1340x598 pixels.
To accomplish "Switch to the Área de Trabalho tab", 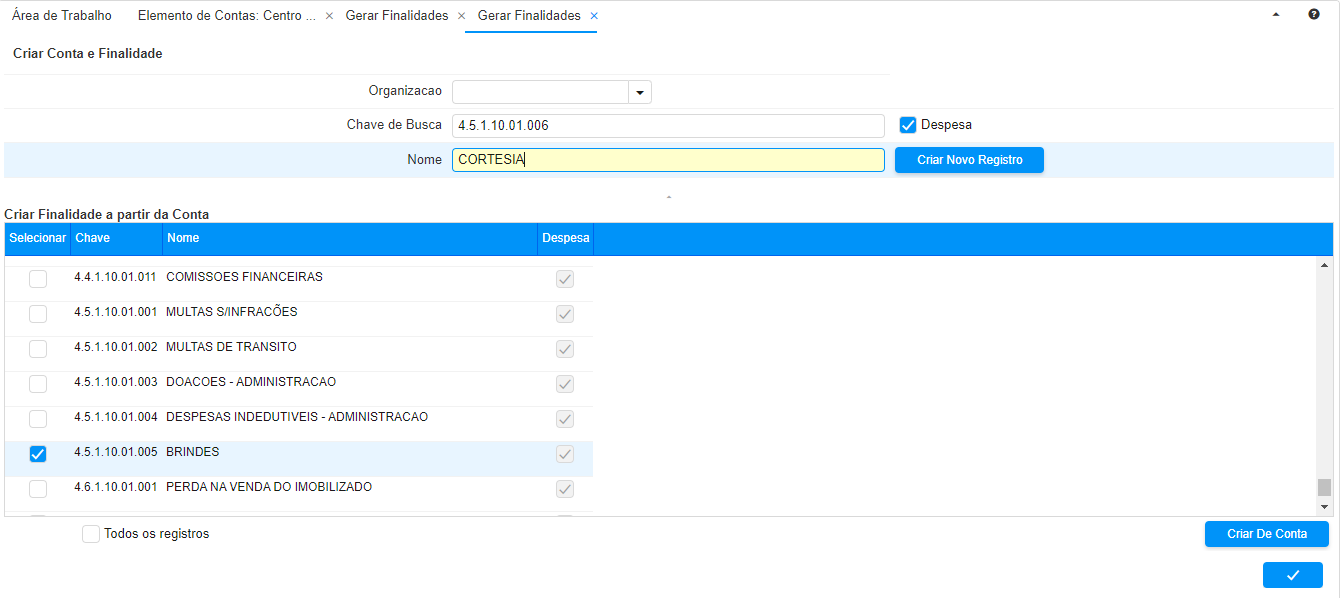I will pos(62,16).
